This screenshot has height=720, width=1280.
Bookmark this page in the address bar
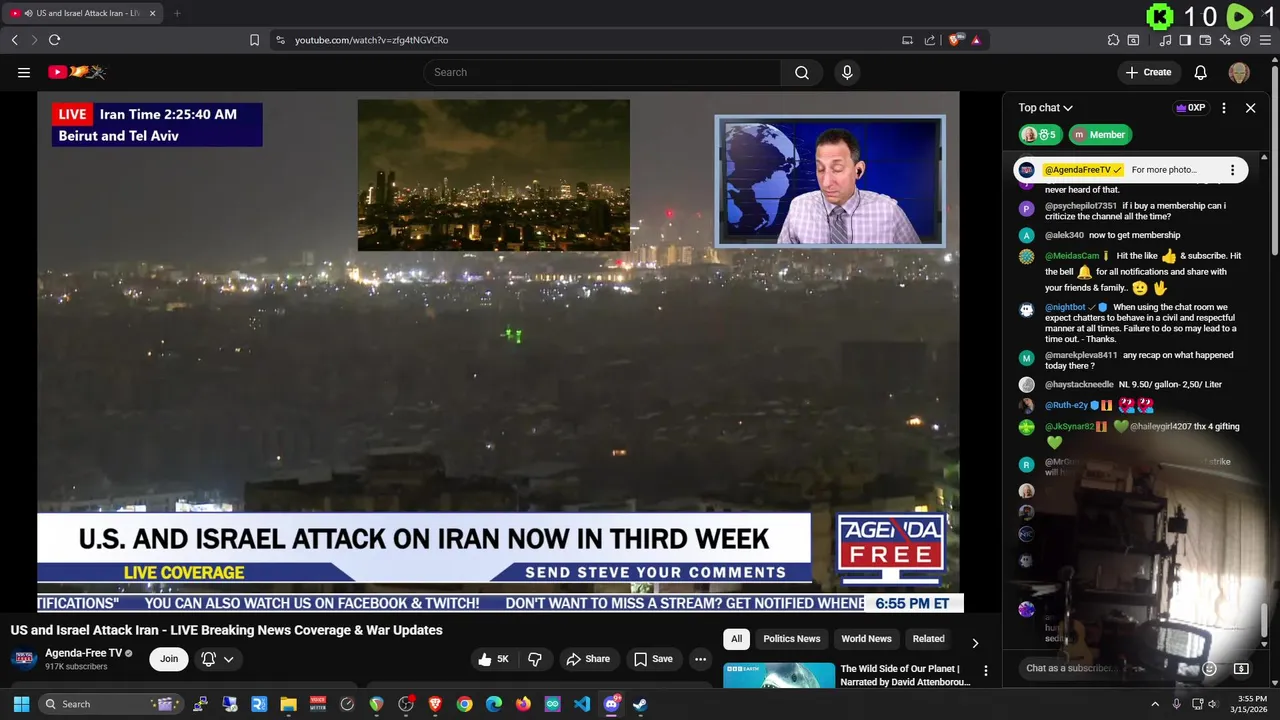[x=254, y=40]
